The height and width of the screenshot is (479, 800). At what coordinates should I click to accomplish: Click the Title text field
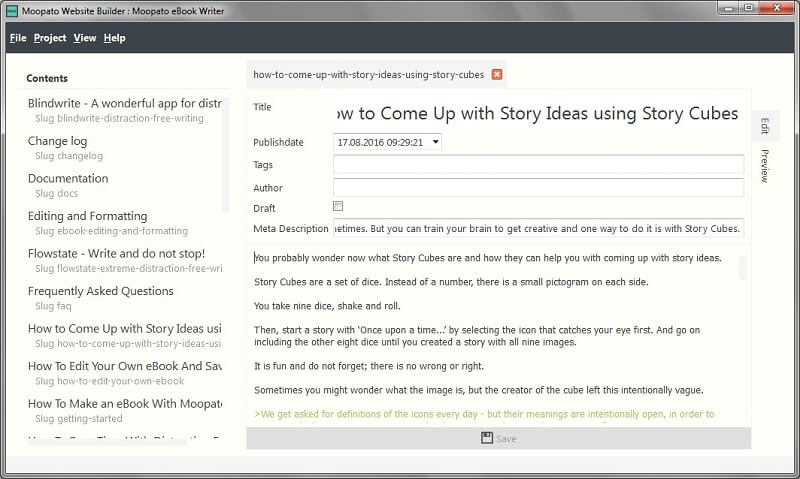538,113
